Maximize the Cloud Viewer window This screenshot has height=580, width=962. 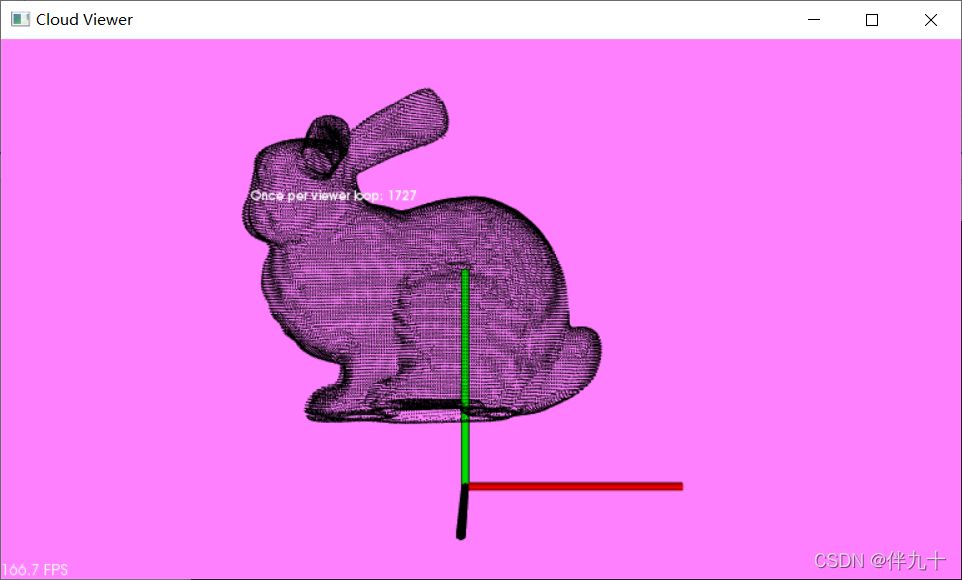[872, 20]
